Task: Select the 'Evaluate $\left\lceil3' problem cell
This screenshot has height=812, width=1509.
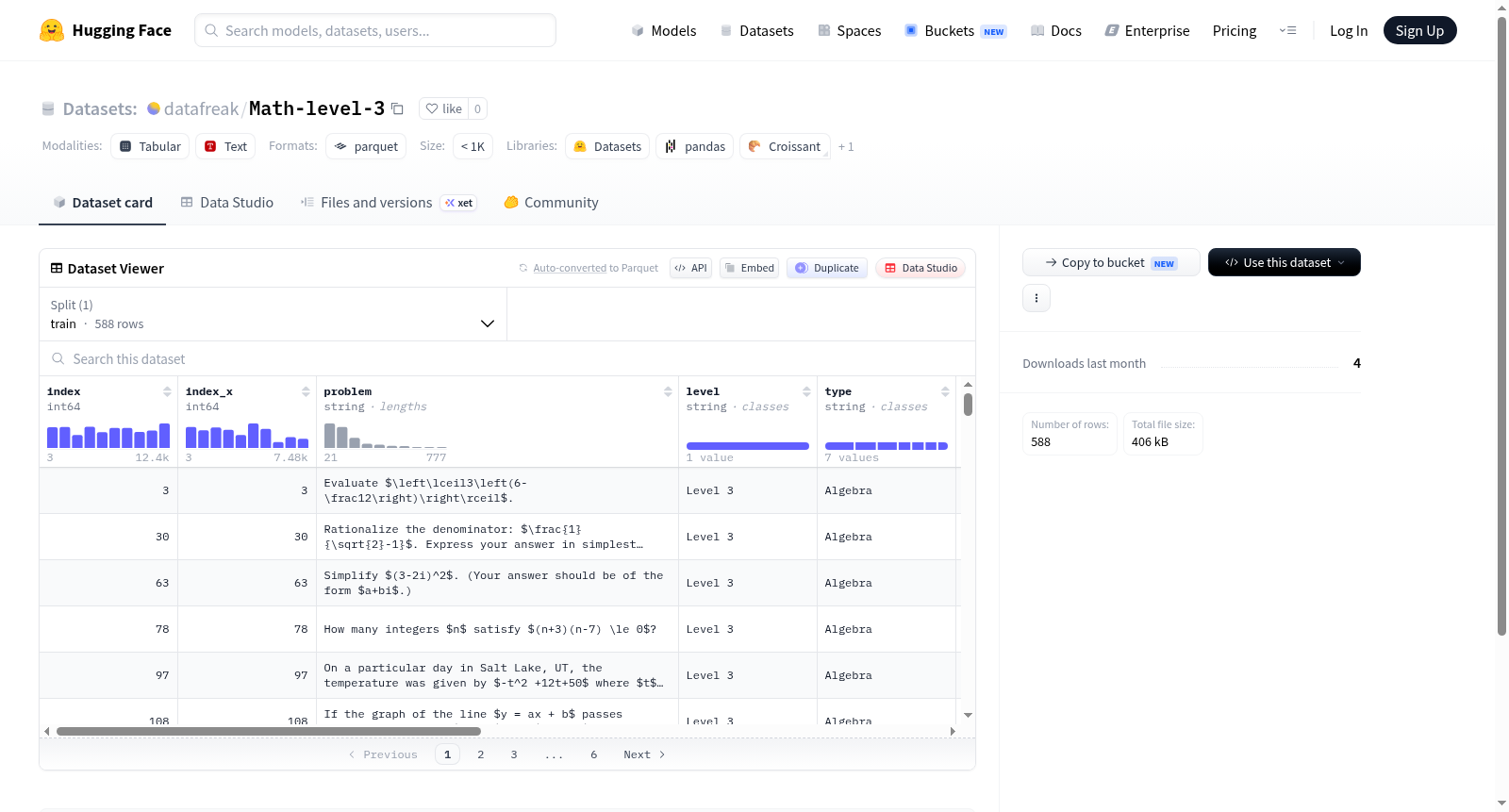Action: coord(497,490)
